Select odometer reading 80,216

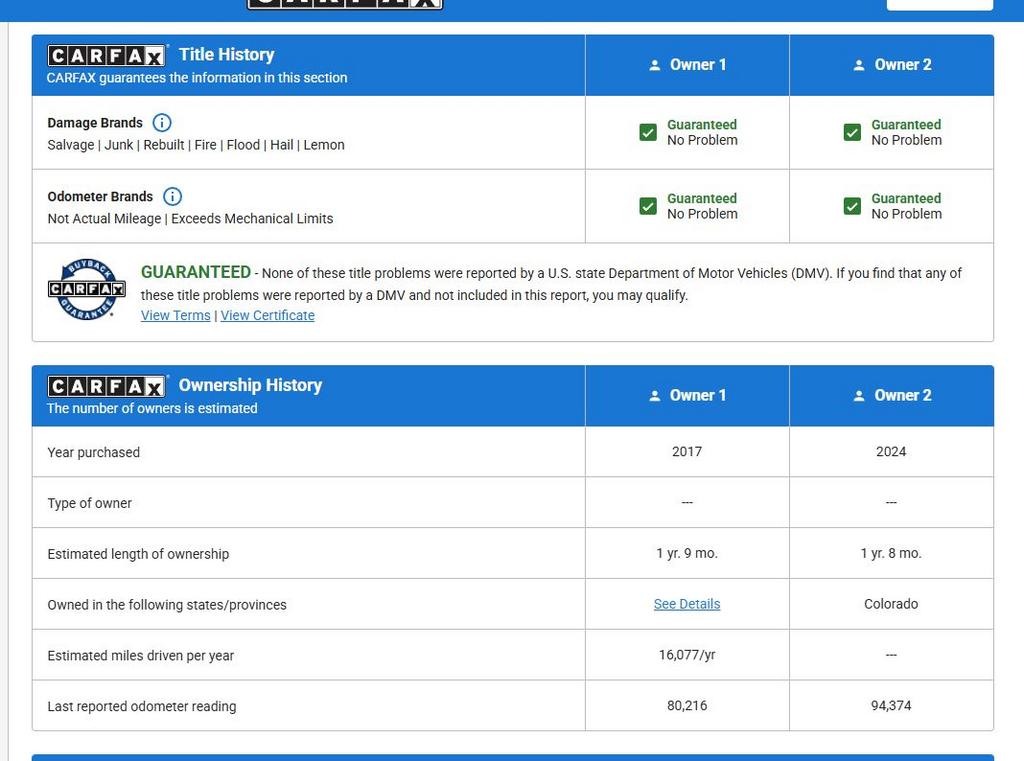(687, 705)
